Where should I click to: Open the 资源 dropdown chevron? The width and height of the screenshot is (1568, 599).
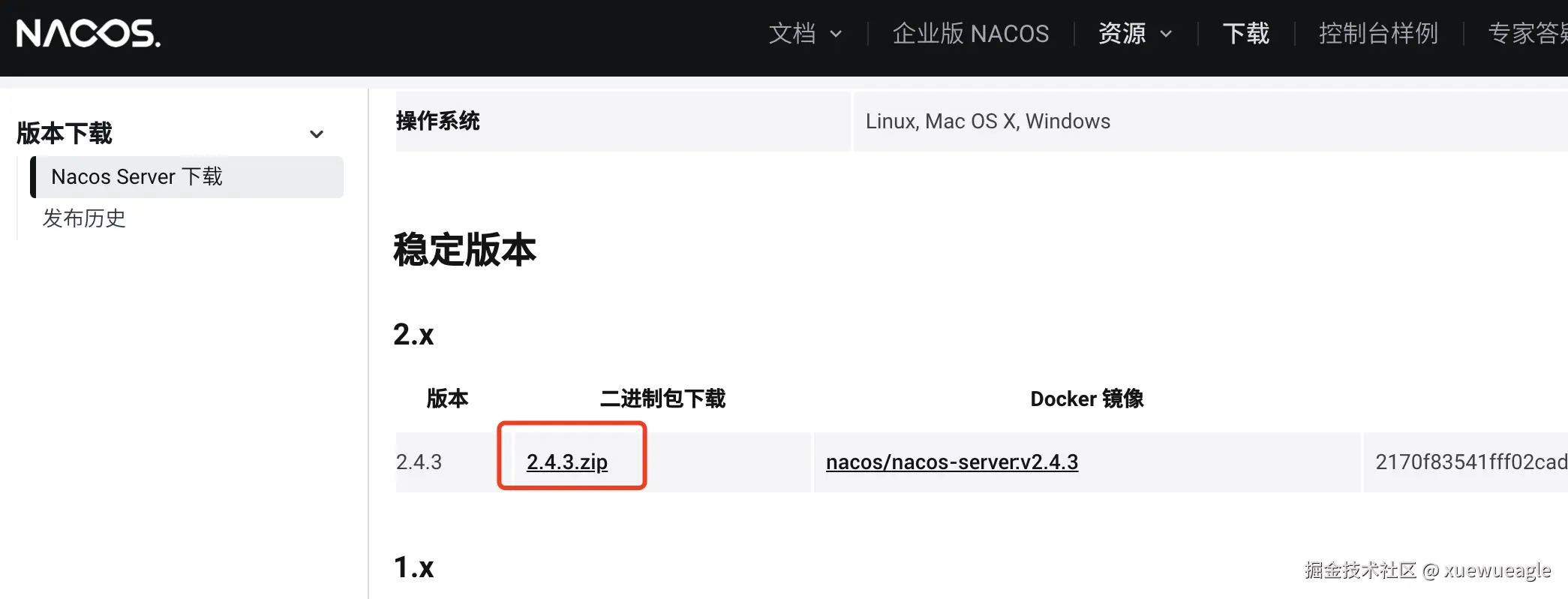[x=1166, y=34]
